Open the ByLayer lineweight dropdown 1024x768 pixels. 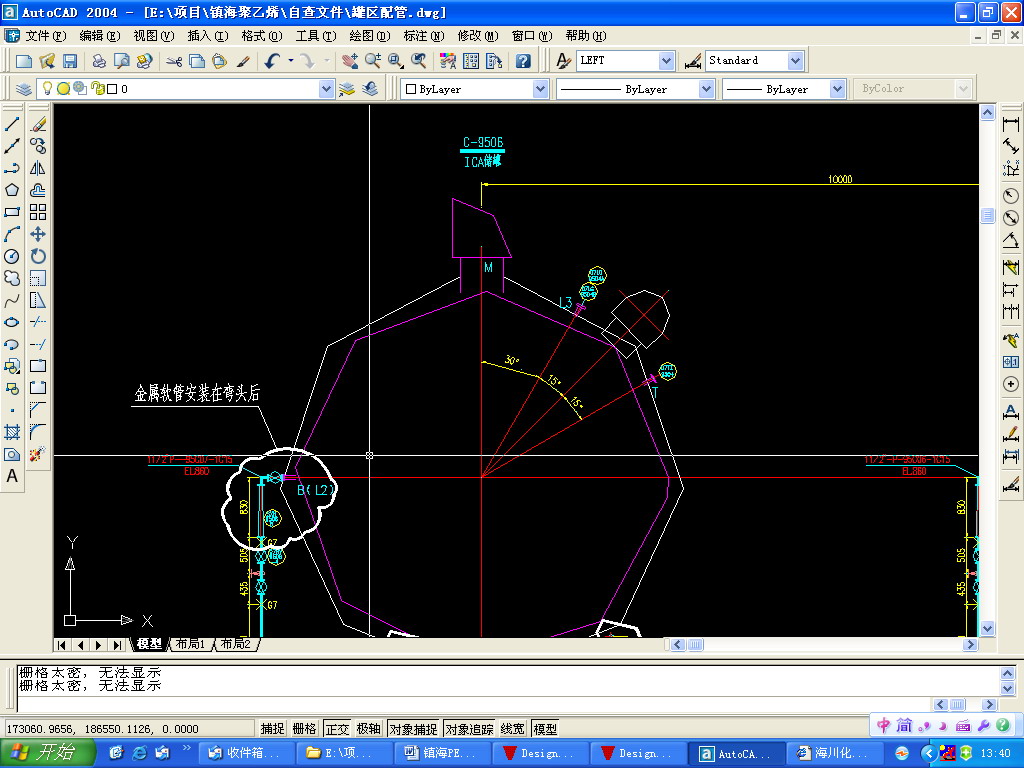[x=837, y=89]
